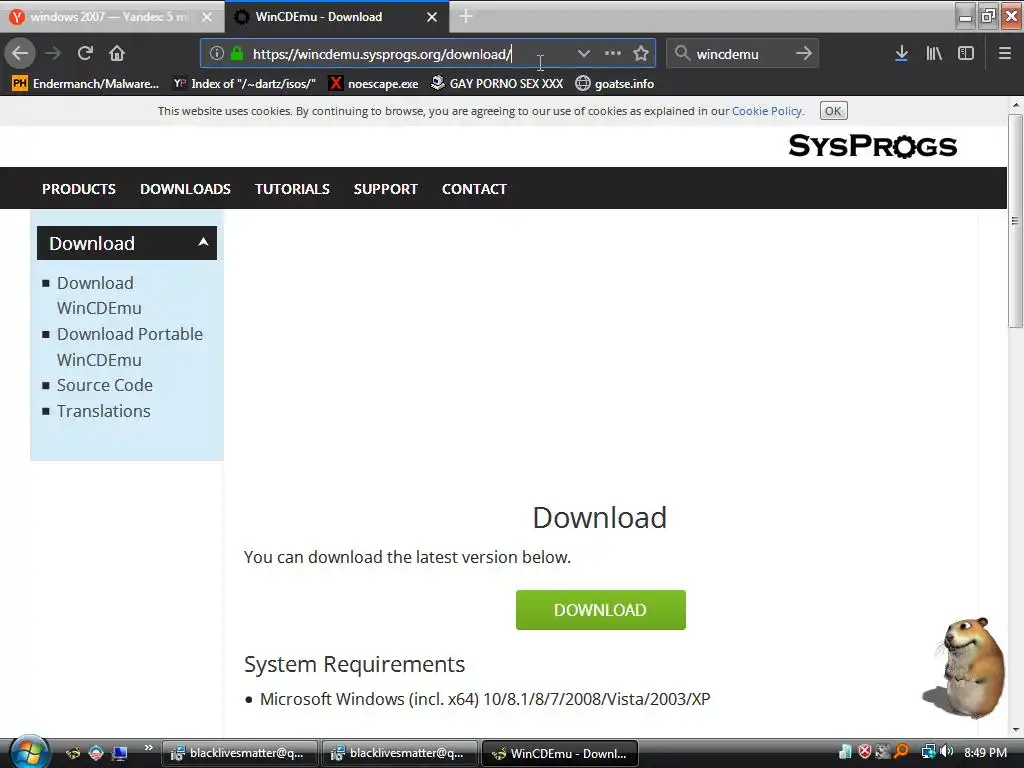Select WinCDEmu - Downl... taskbar button
The image size is (1024, 768).
coord(559,753)
